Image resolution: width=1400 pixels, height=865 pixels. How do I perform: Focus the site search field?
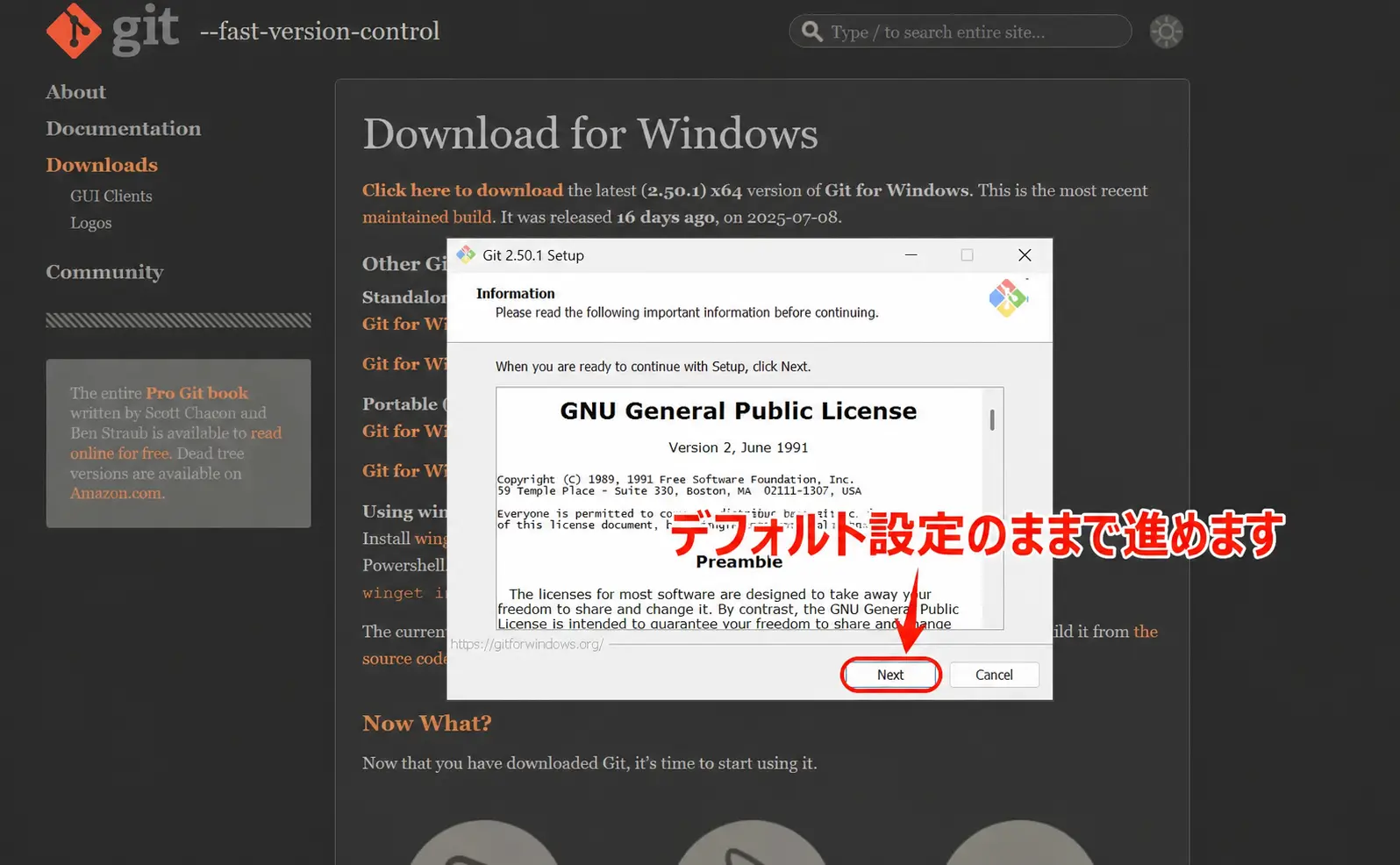960,32
